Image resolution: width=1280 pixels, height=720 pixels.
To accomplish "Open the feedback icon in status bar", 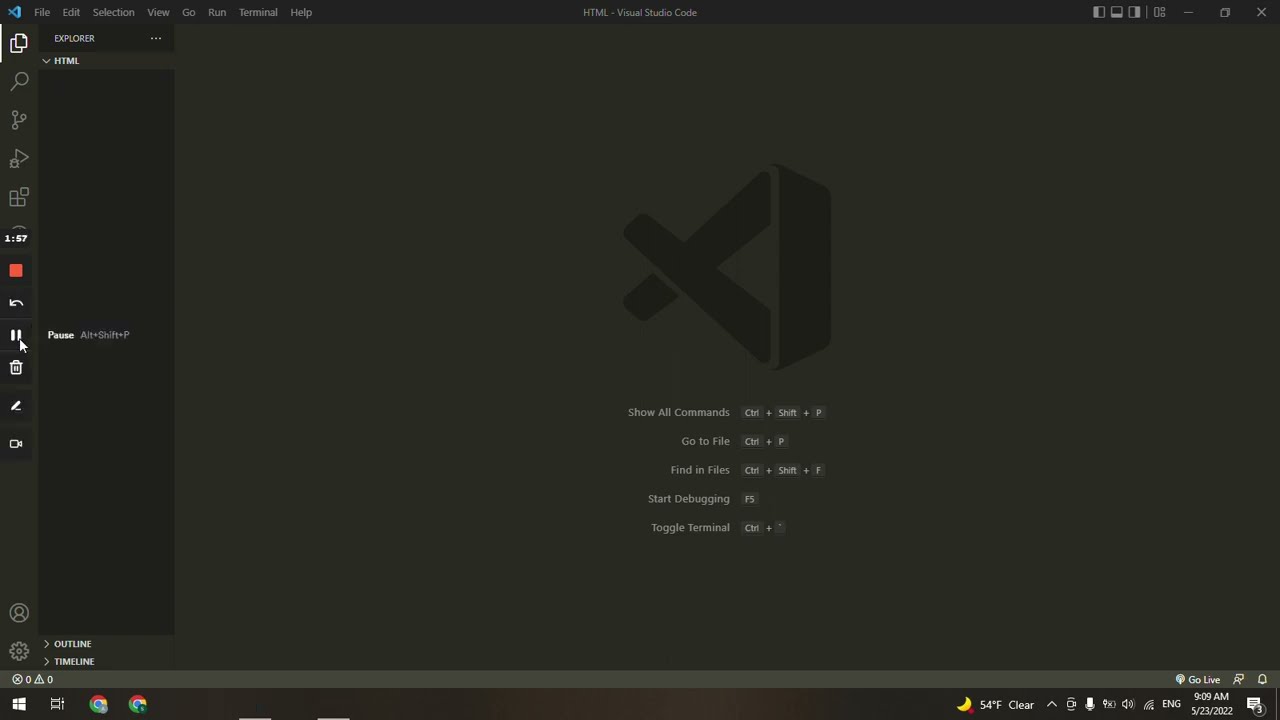I will click(1239, 680).
